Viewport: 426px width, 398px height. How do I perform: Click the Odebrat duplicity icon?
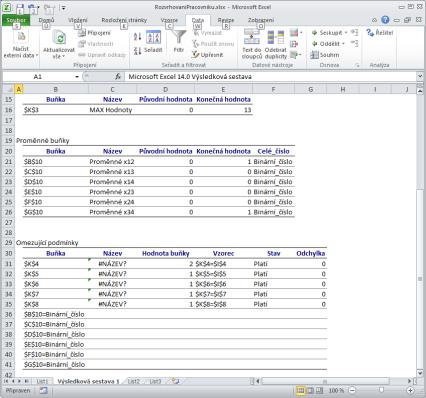pyautogui.click(x=276, y=37)
